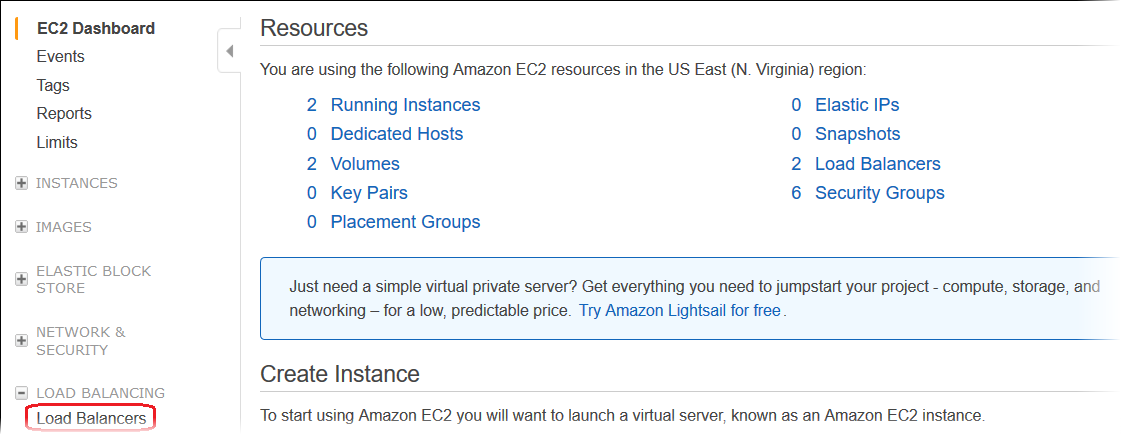Expand the INSTANCES section
This screenshot has width=1121, height=435.
coord(22,183)
